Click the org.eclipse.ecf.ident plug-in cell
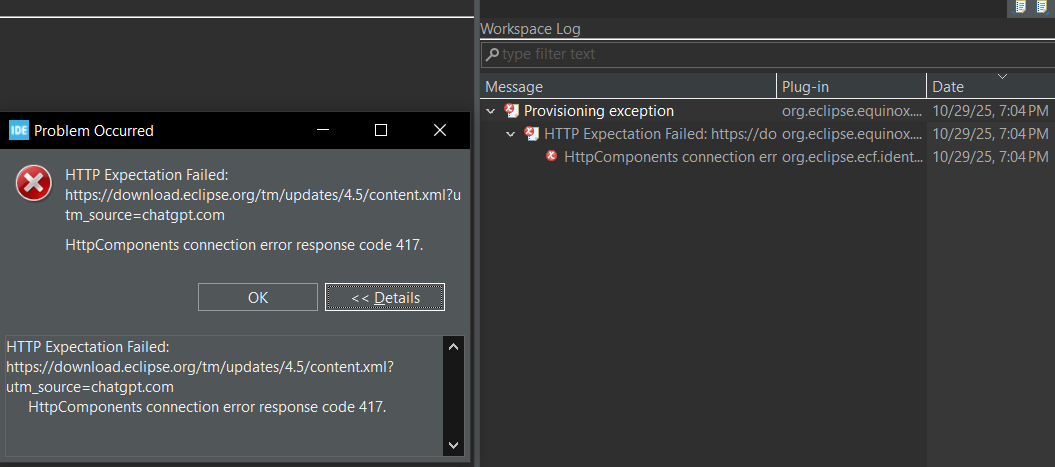This screenshot has height=467, width=1055. pyautogui.click(x=852, y=157)
